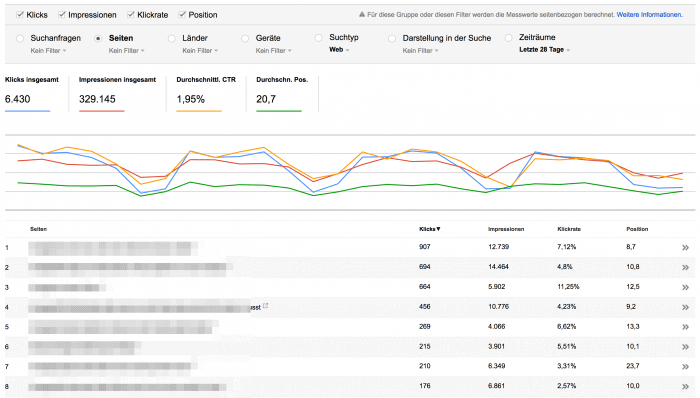Image resolution: width=700 pixels, height=398 pixels.
Task: Open Kein Filter dropdown under Seiten
Action: click(127, 51)
